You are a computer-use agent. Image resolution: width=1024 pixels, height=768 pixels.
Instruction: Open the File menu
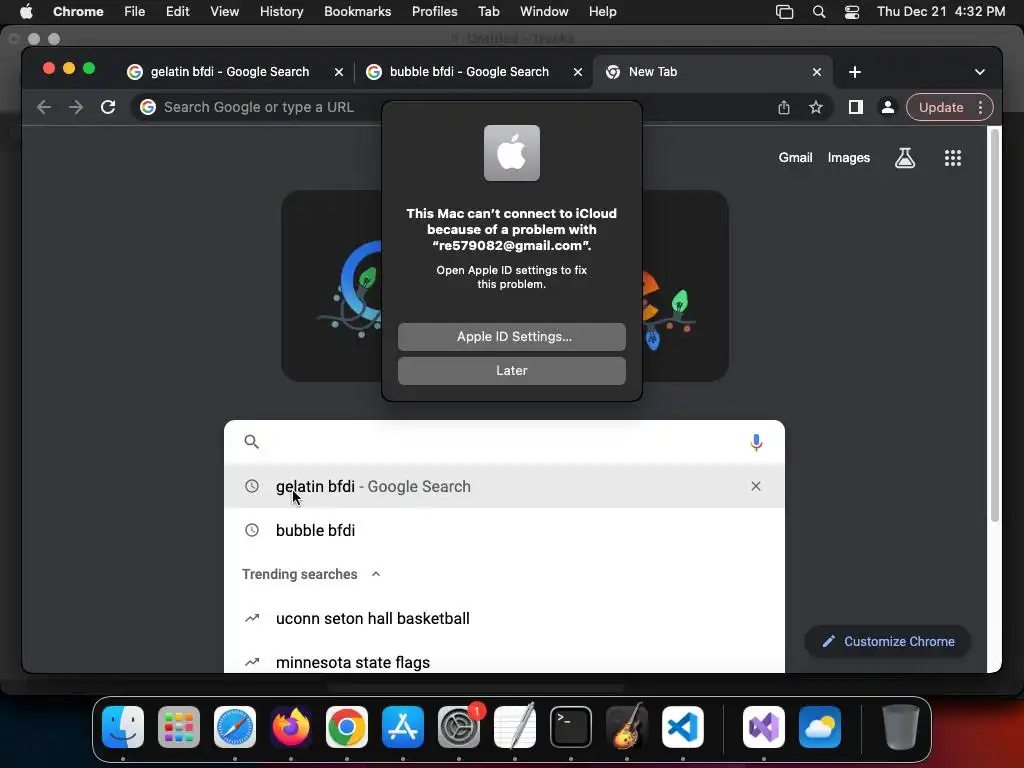135,12
